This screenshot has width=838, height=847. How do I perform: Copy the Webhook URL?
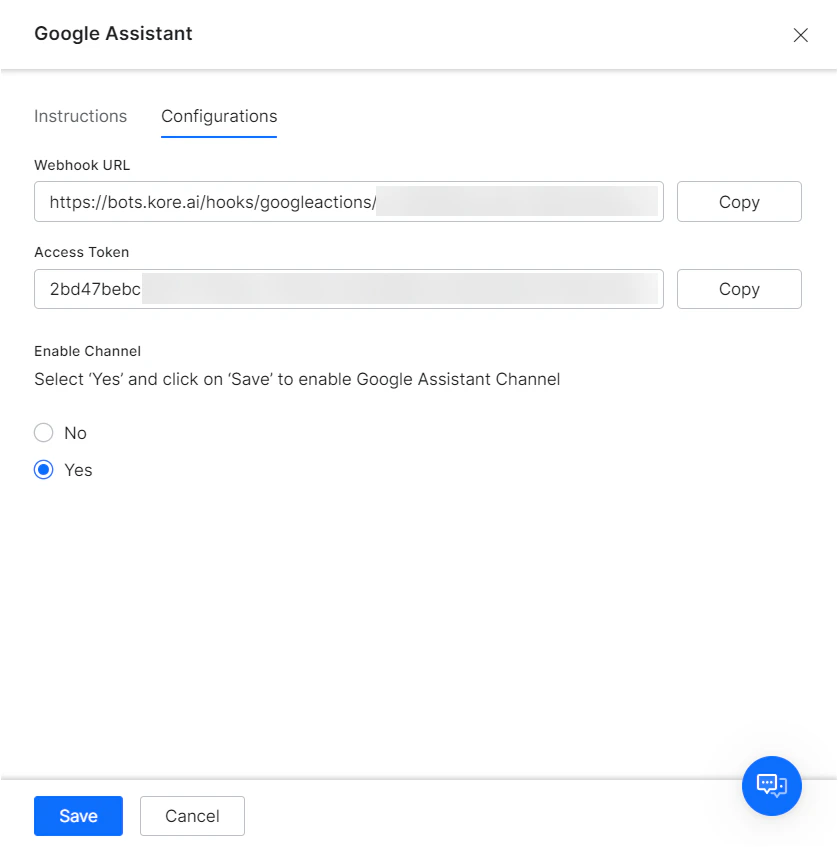739,202
